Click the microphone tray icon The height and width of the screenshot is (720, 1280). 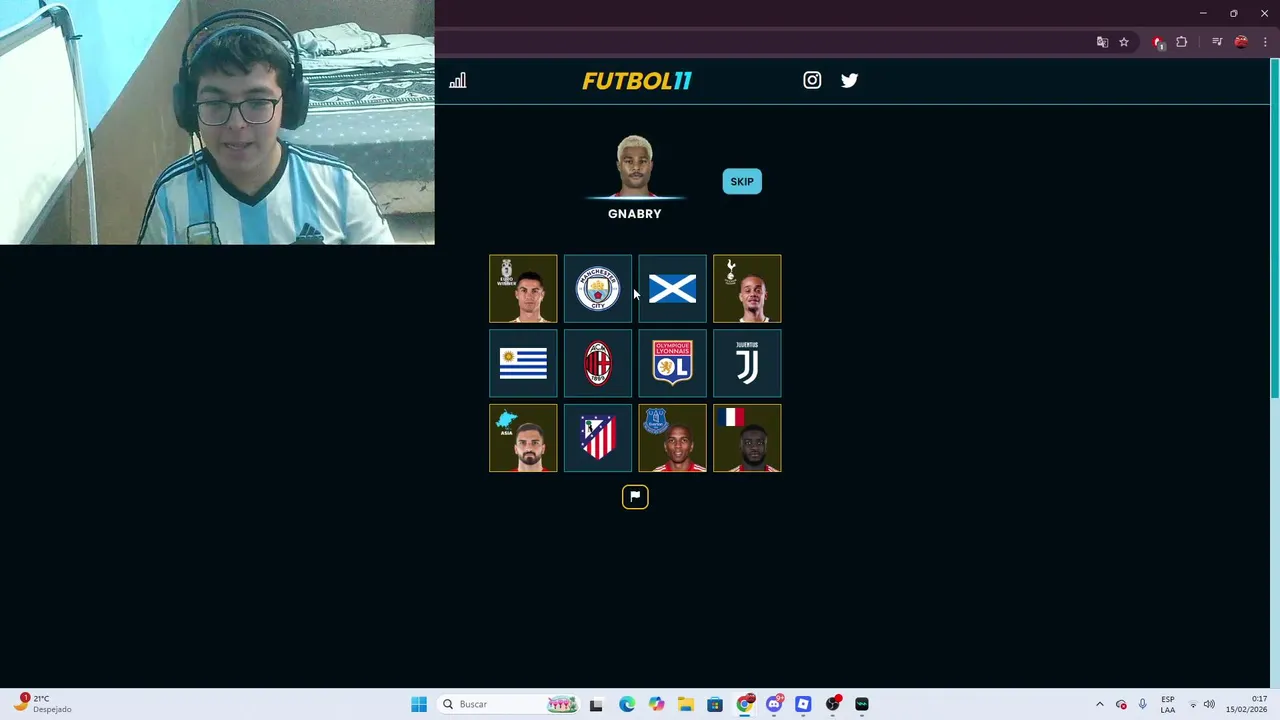[1142, 704]
